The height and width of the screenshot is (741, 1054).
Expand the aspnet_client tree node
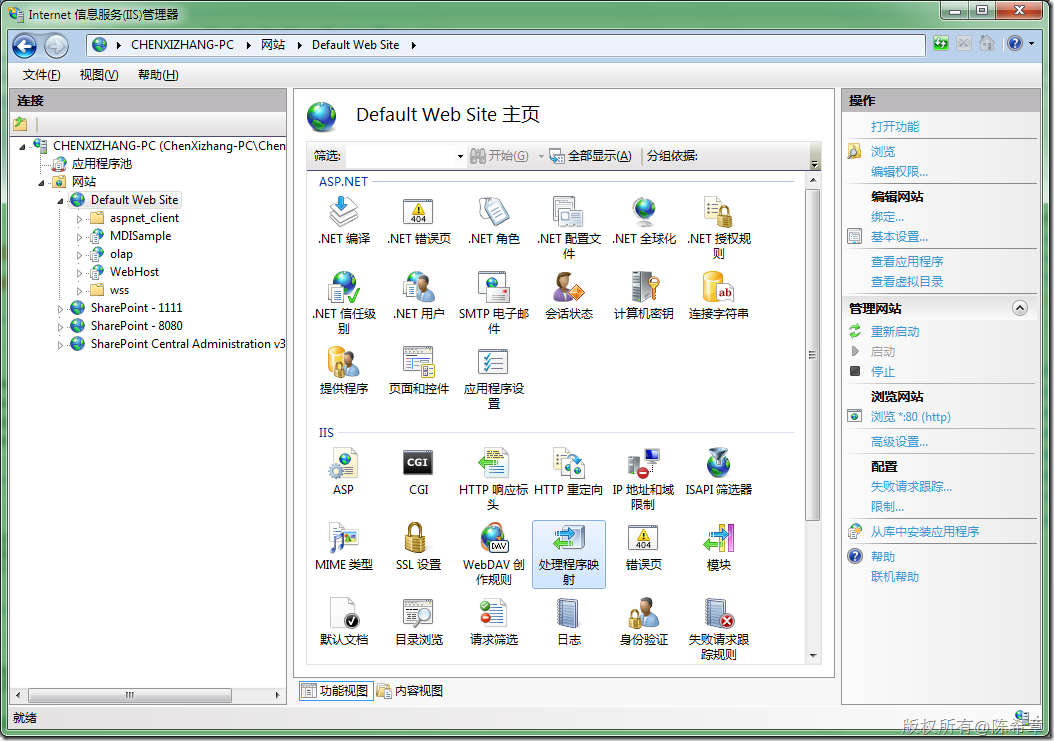(79, 219)
